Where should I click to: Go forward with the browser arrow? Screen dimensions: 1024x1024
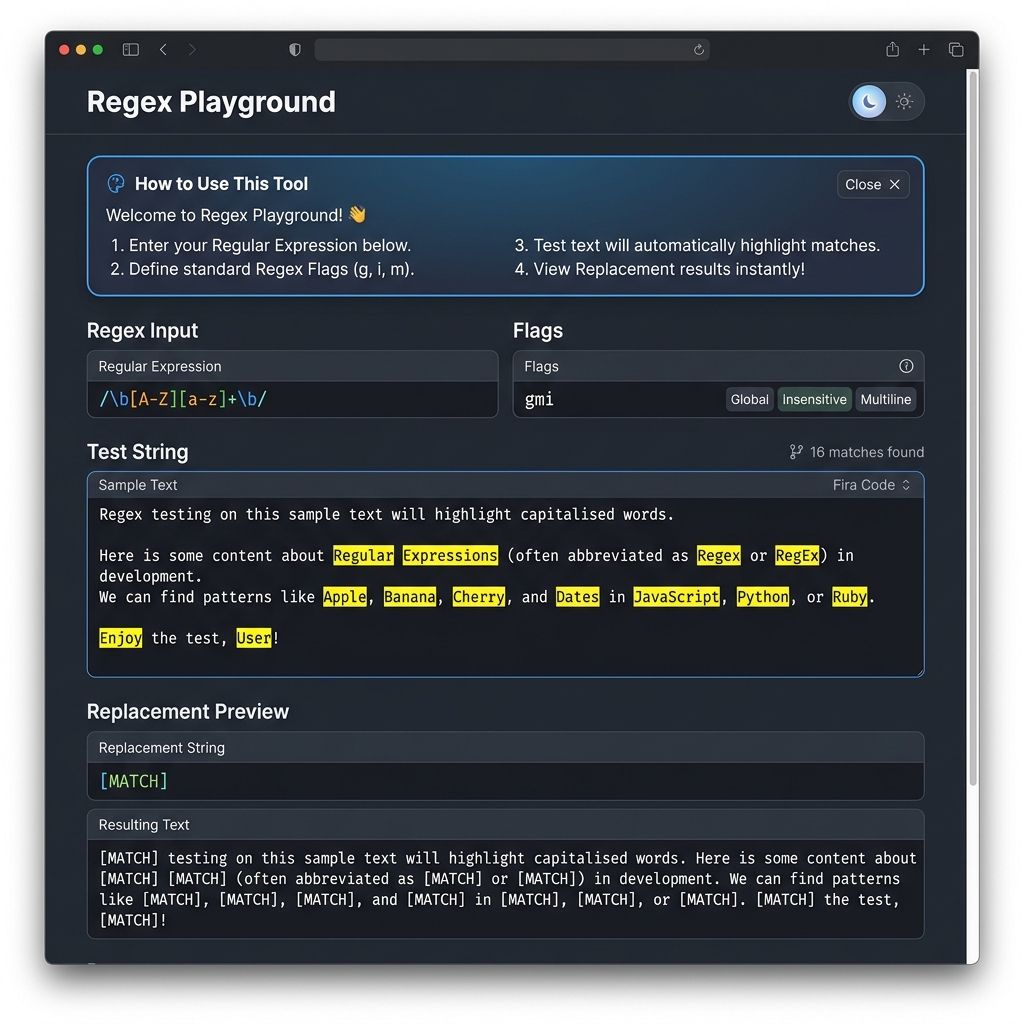click(x=192, y=50)
